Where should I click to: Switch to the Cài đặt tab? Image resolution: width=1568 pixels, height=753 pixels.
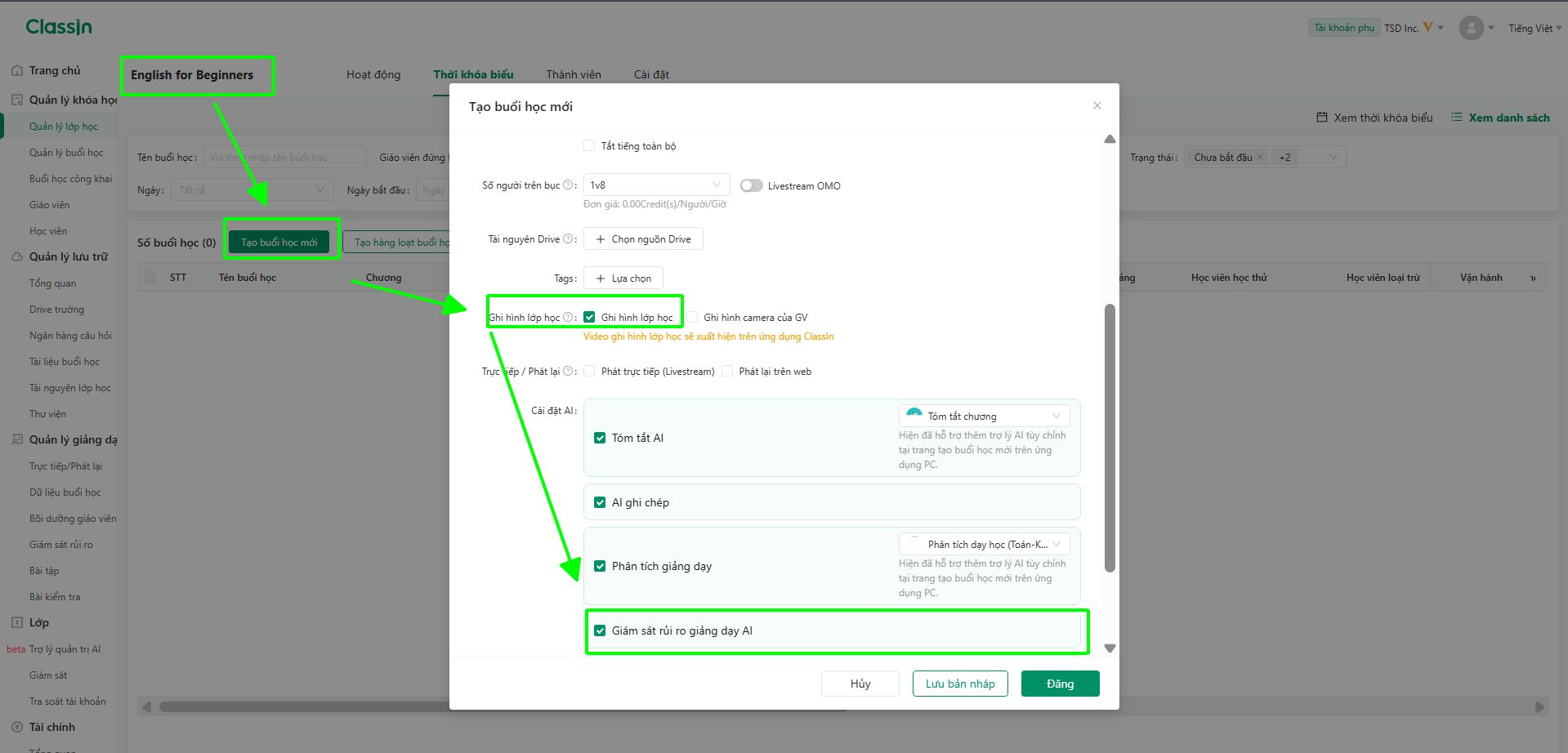(651, 75)
